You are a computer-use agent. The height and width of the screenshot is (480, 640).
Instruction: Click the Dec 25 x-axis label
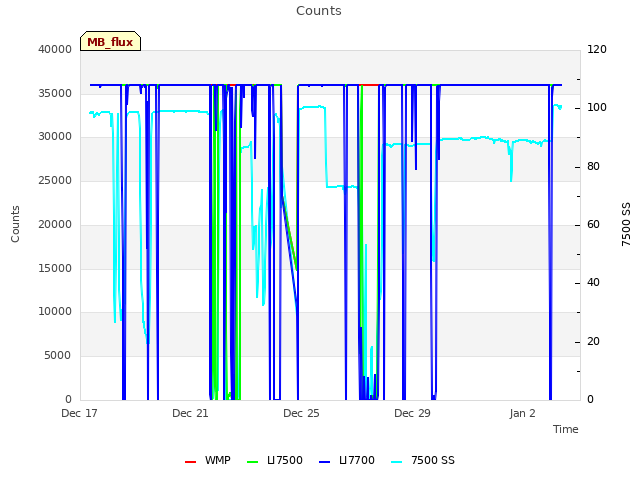tap(301, 413)
